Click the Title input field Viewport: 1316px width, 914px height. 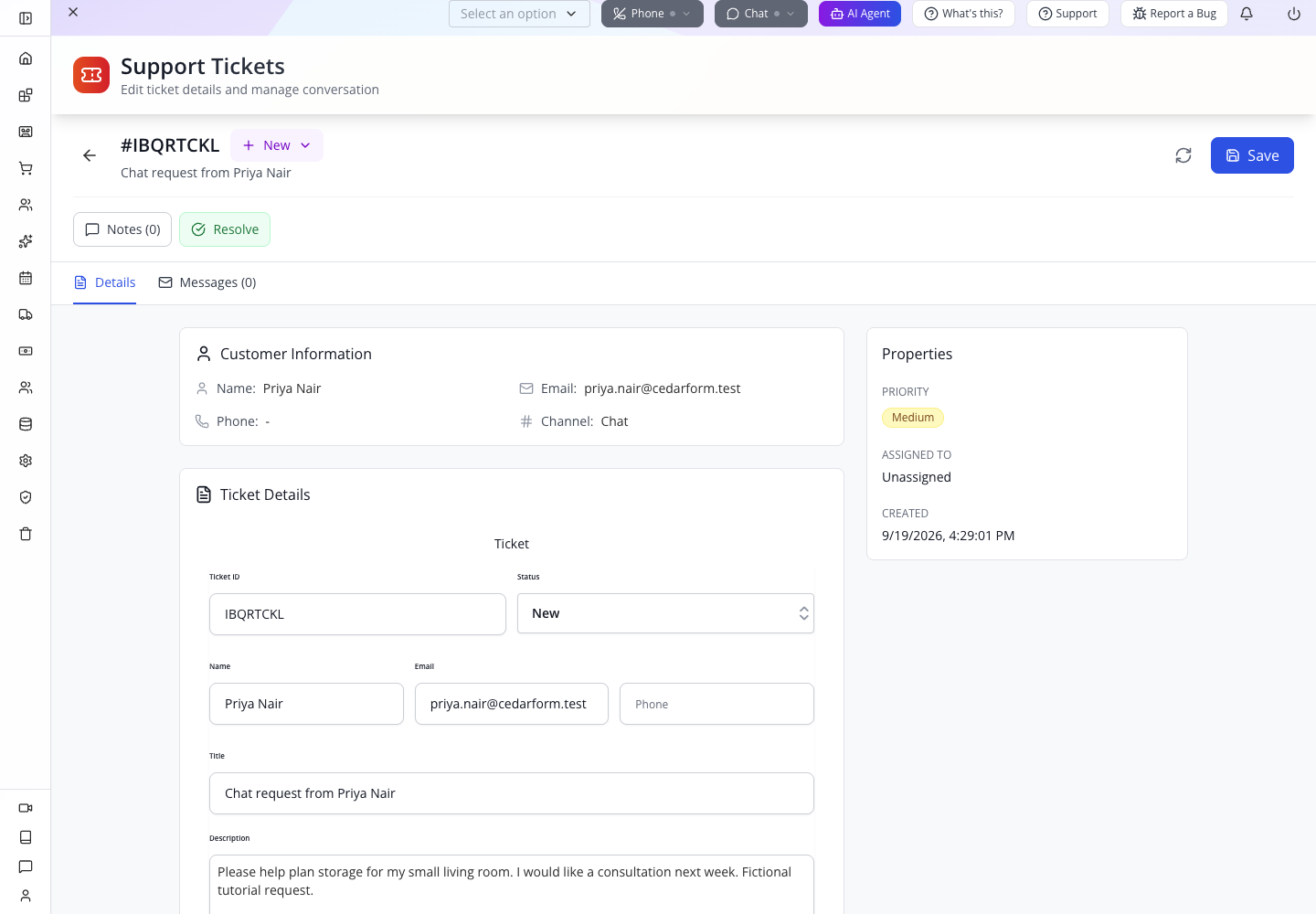pyautogui.click(x=512, y=793)
